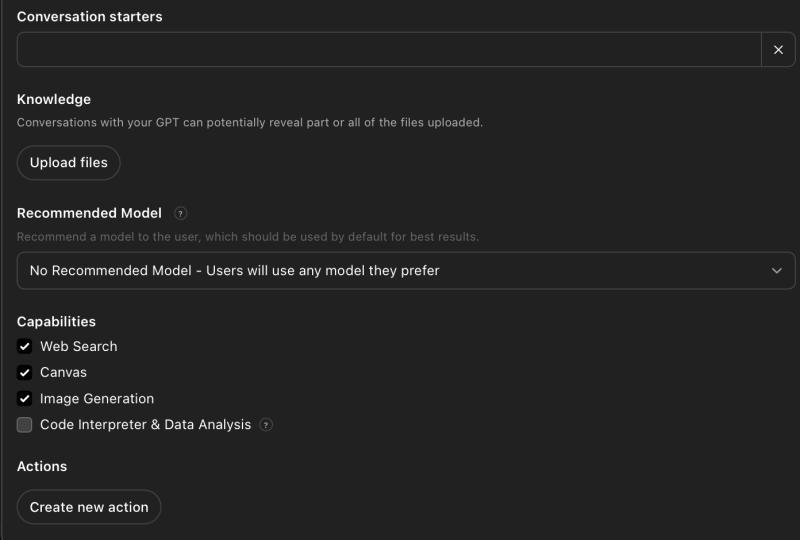Click the 'Actions' section heading

(42, 467)
